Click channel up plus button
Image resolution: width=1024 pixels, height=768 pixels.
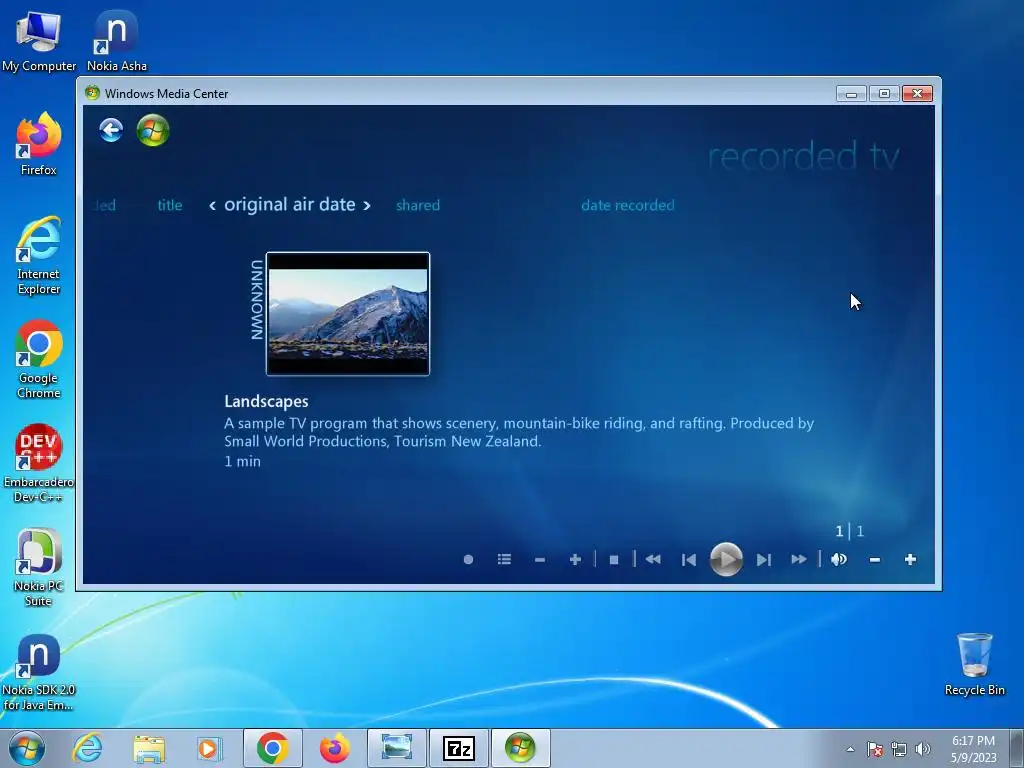click(x=575, y=560)
